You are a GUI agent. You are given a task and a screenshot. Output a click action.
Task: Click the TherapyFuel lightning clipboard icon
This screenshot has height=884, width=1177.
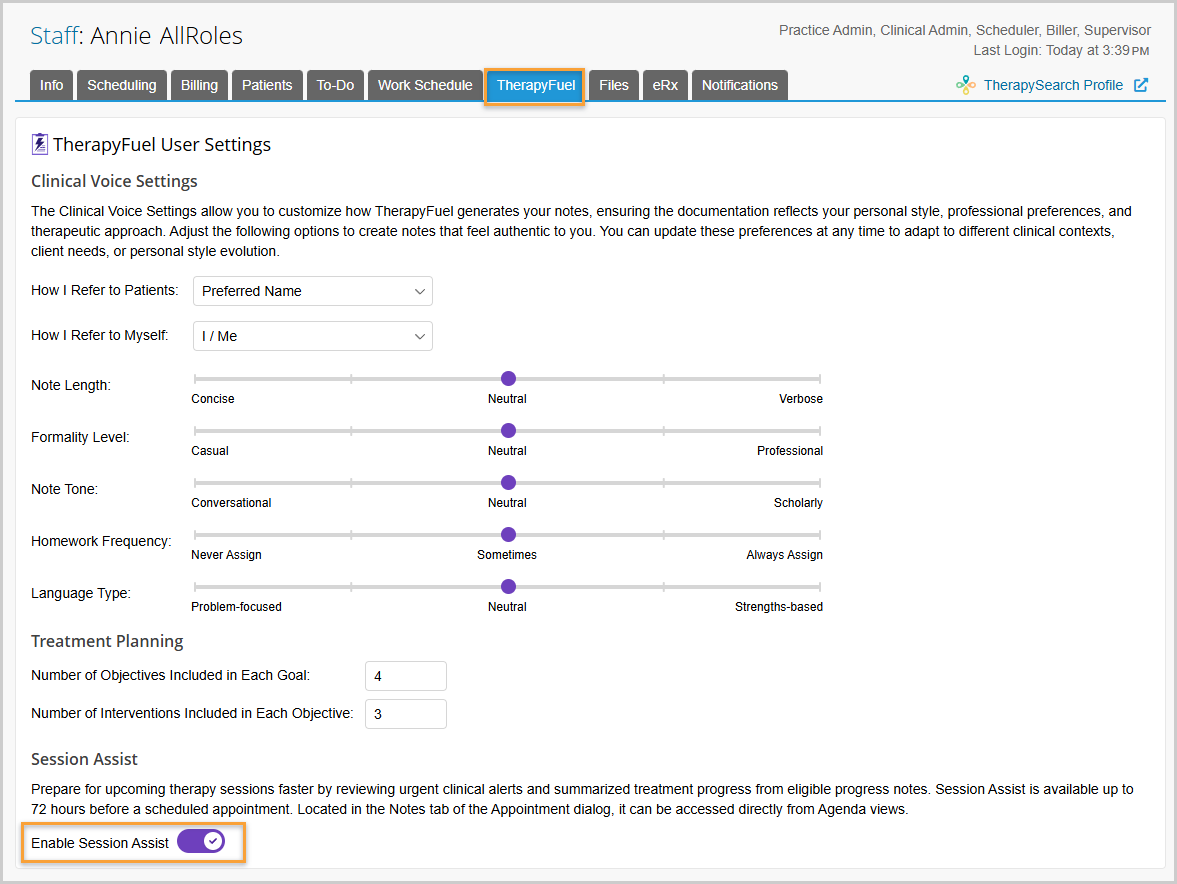[x=40, y=144]
